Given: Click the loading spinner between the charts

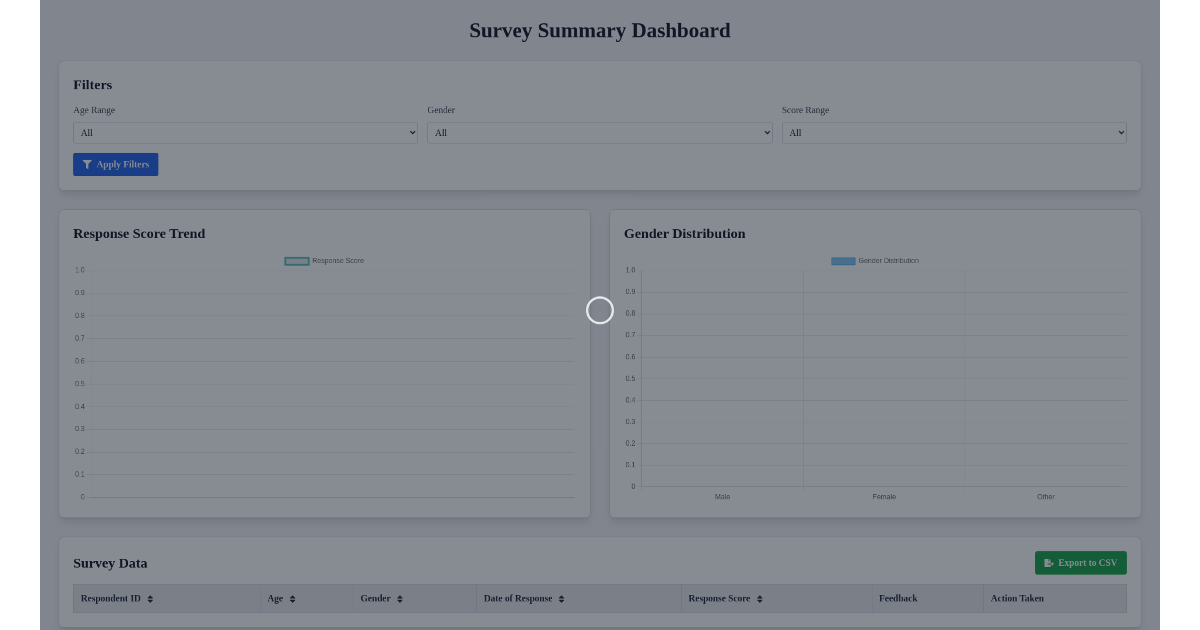Looking at the screenshot, I should point(600,310).
